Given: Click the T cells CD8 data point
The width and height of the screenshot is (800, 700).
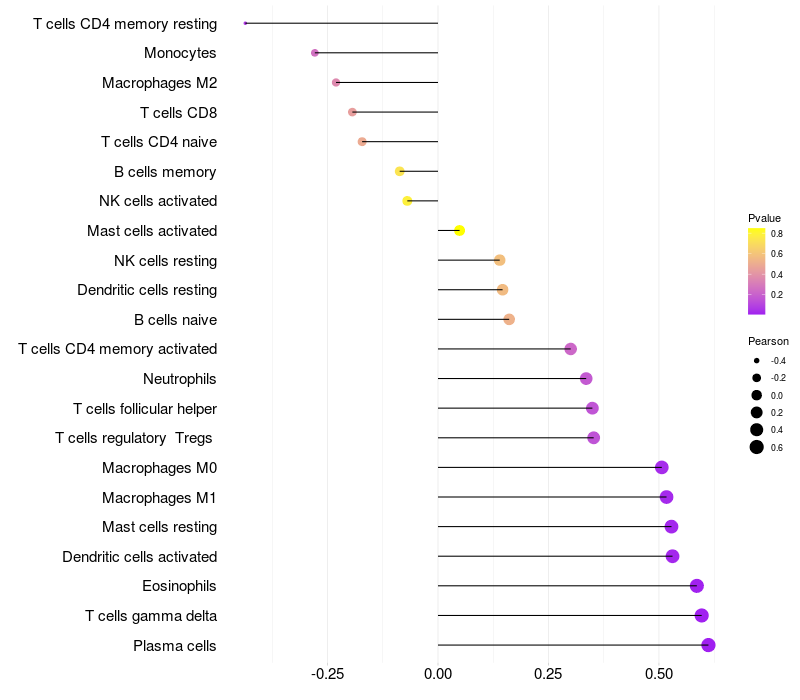Looking at the screenshot, I should point(352,112).
